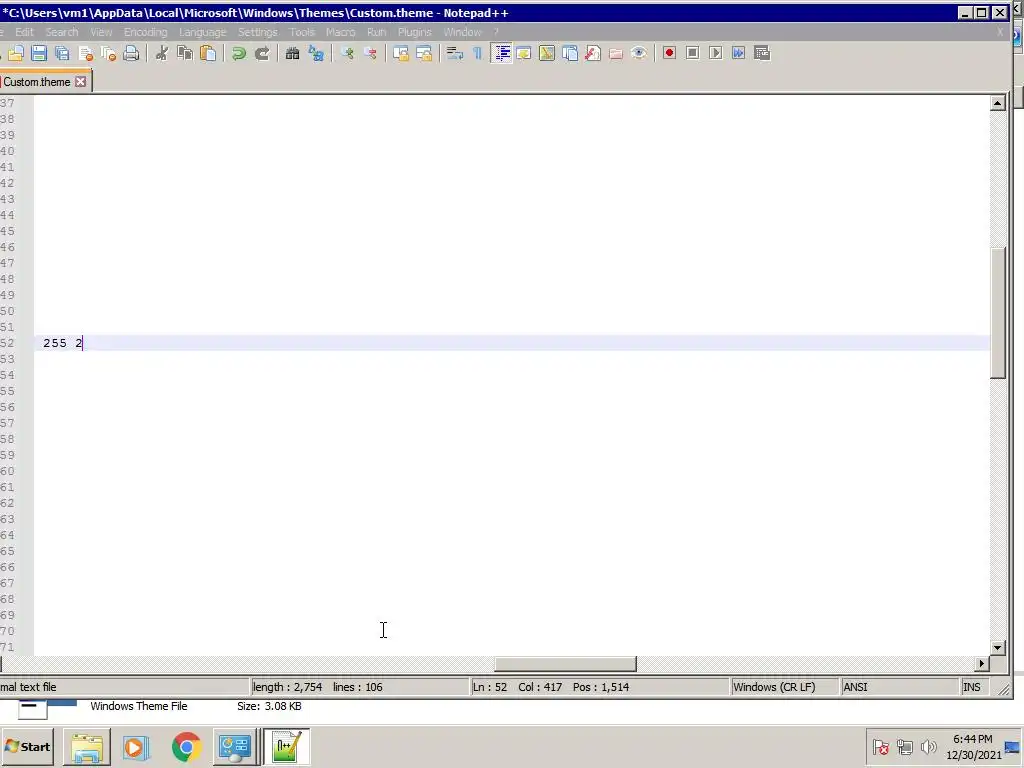Click the 'length : 2,754' status bar entry

[x=287, y=687]
